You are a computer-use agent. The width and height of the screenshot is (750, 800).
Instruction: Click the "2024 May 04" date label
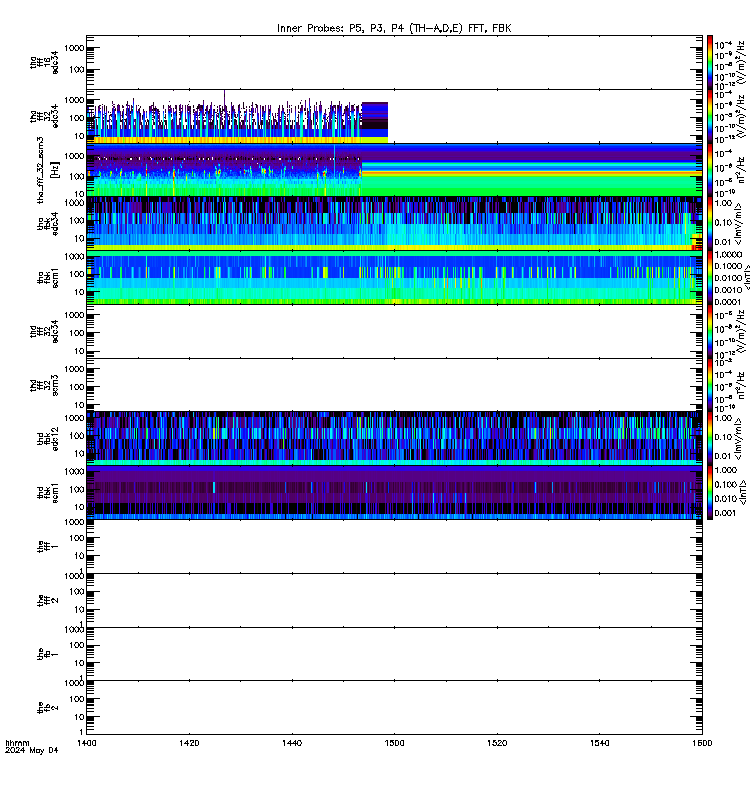point(32,751)
